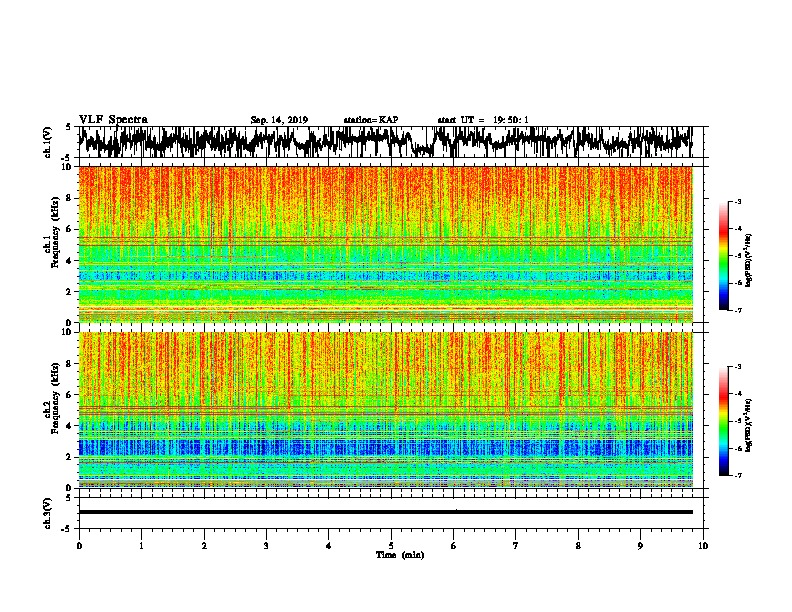Screen dimensions: 792x612
Task: Click the date 'Sep. 14, 2019'
Action: pos(279,120)
